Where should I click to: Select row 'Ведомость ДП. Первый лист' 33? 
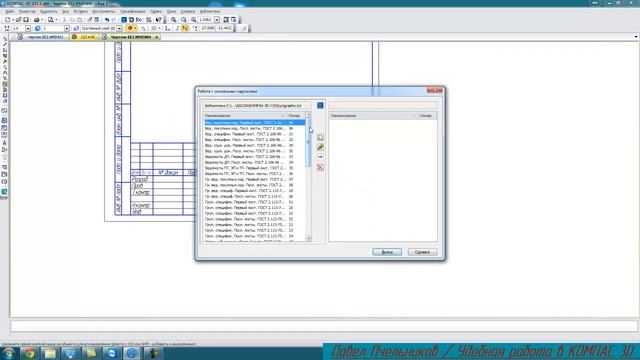tap(254, 157)
